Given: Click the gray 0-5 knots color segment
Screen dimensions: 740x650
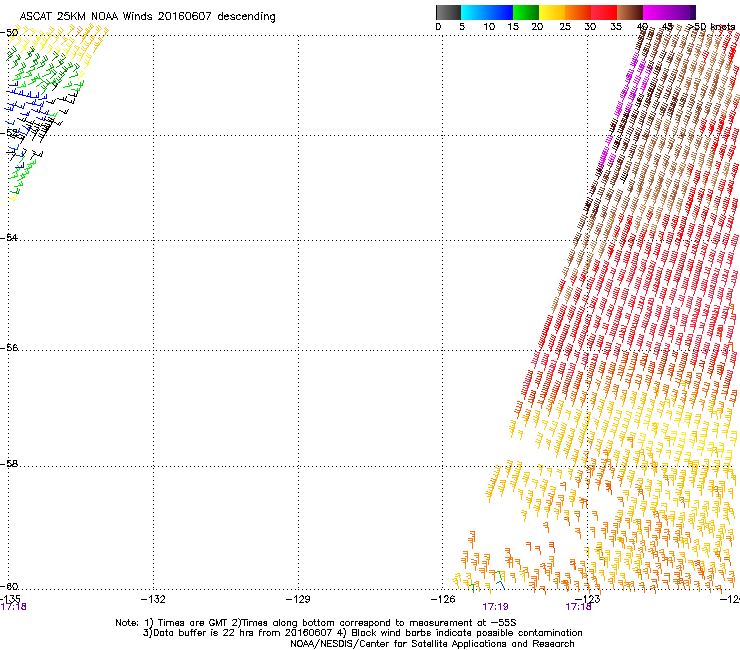Looking at the screenshot, I should coord(448,12).
